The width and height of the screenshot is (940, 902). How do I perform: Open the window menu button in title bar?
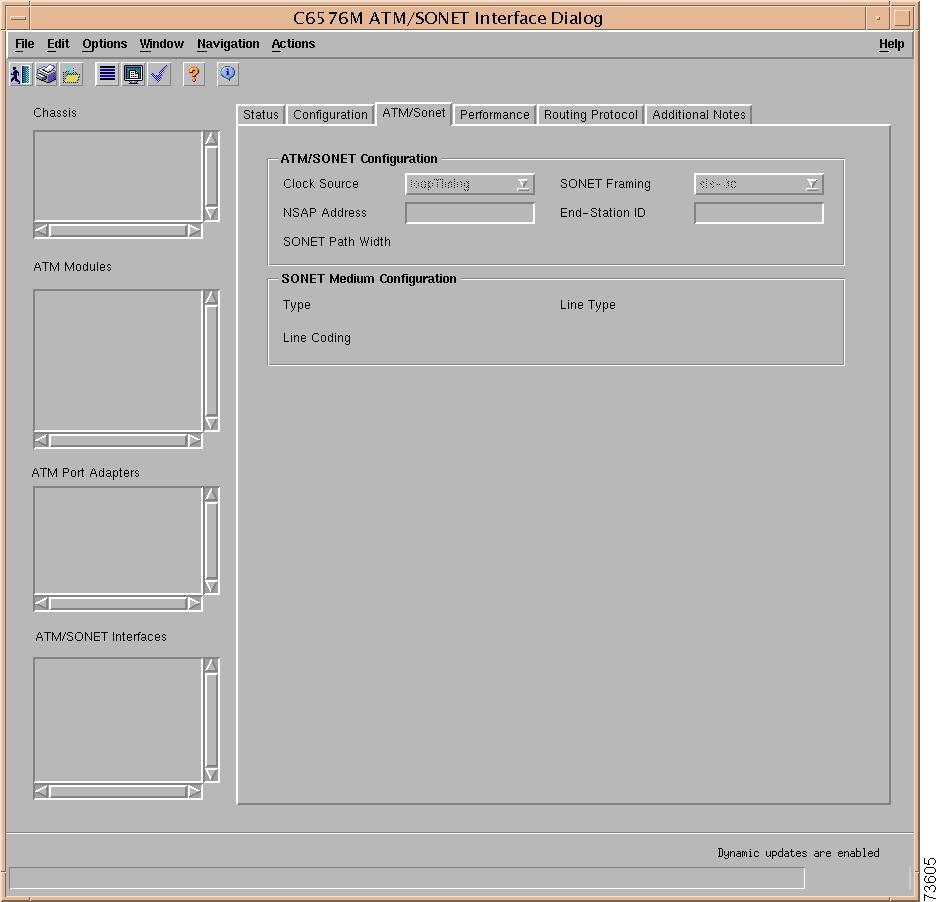[19, 18]
